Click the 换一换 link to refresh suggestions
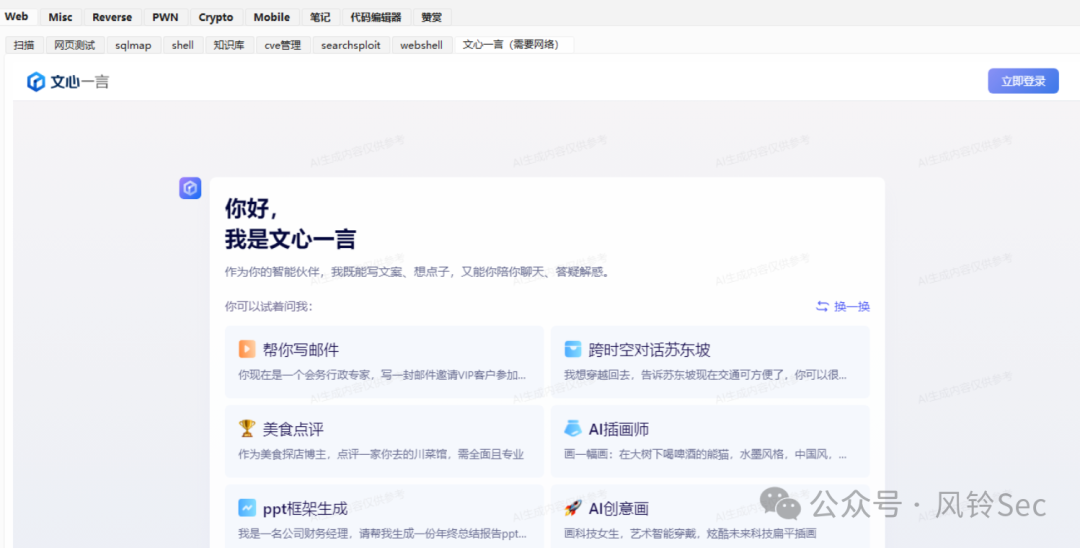The width and height of the screenshot is (1080, 548). 852,306
